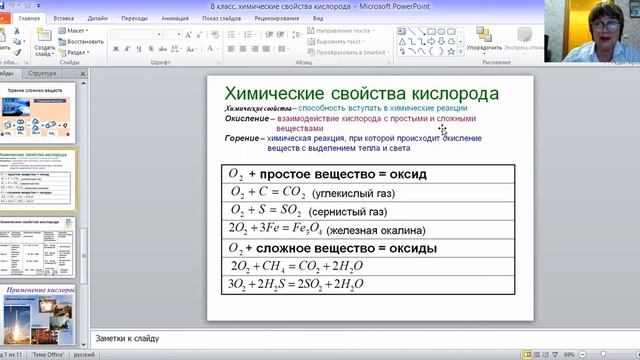Pick the oval shape in gallery
This screenshot has height=360, width=640.
tap(441, 31)
